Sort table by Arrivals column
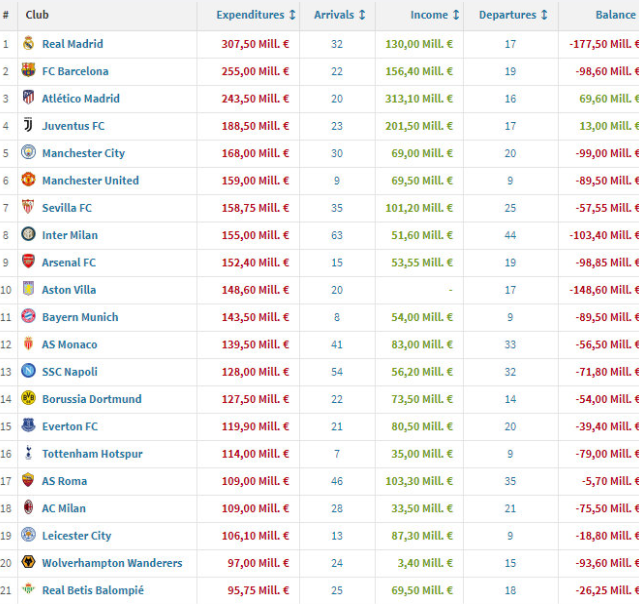Screen dimensions: 639x604 (339, 15)
